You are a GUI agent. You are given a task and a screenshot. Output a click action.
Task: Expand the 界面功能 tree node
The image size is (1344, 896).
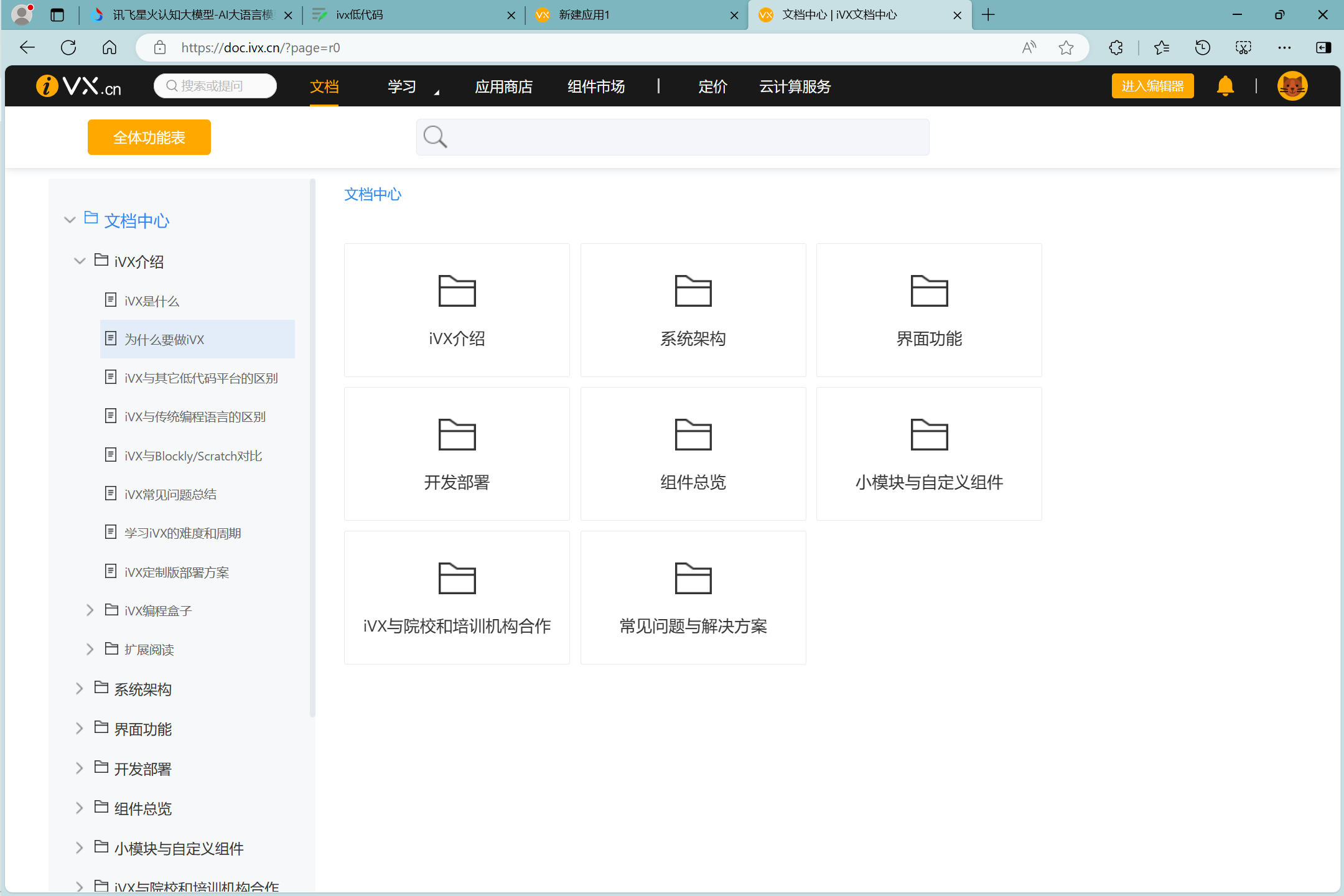point(80,728)
